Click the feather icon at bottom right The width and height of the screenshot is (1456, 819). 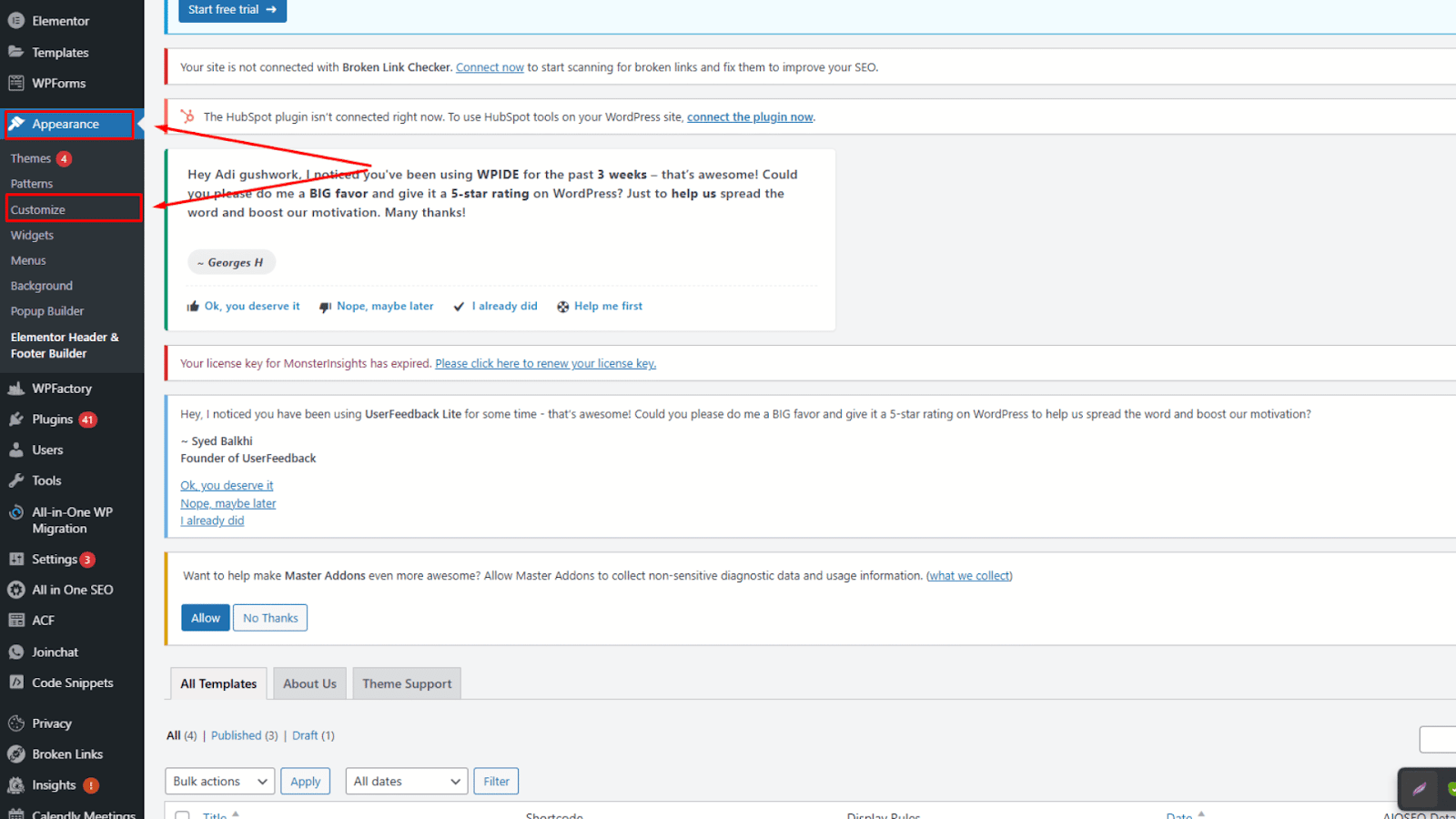pos(1419,789)
